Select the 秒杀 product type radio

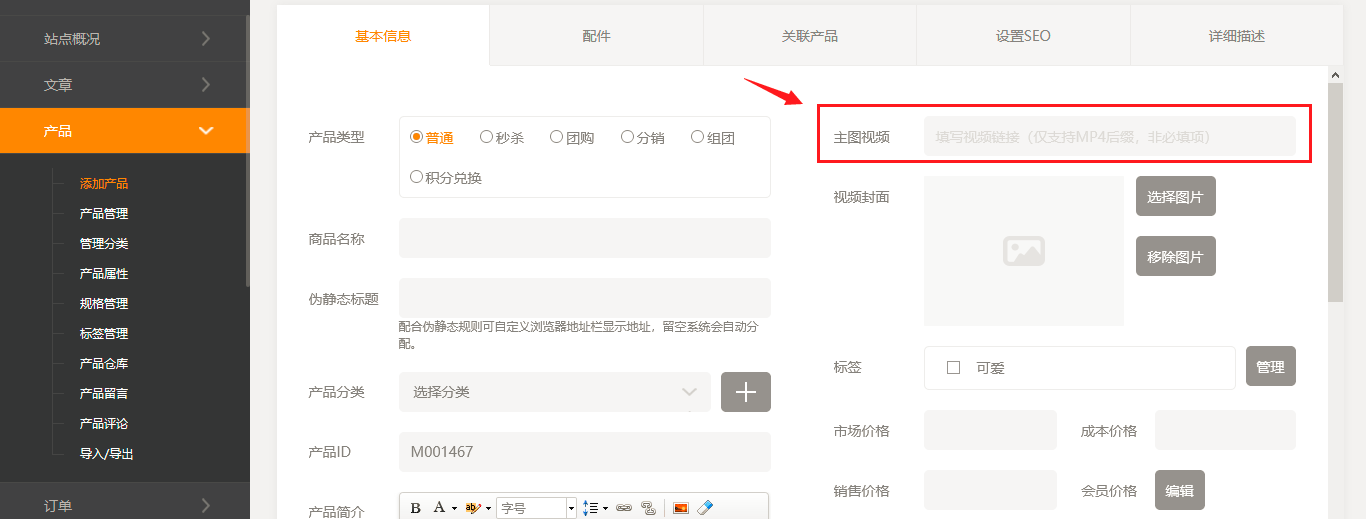coord(487,137)
